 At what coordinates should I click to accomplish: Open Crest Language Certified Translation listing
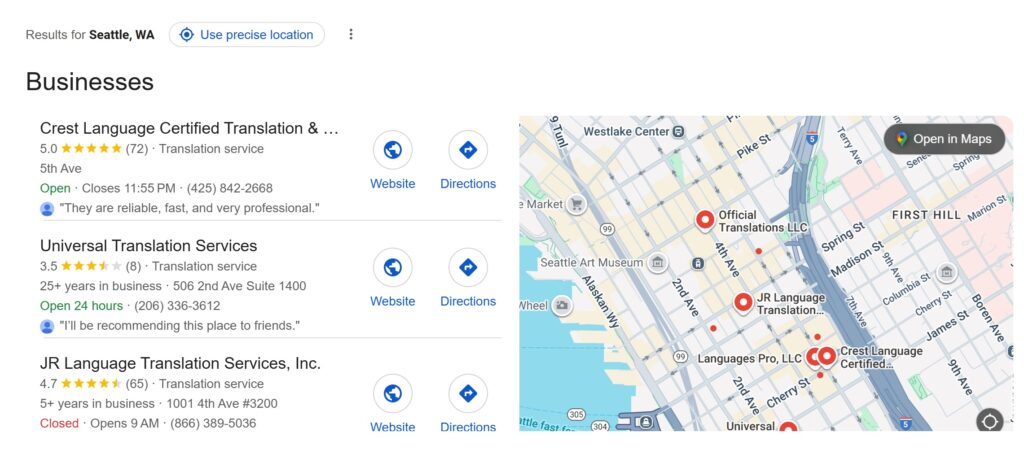pos(189,128)
